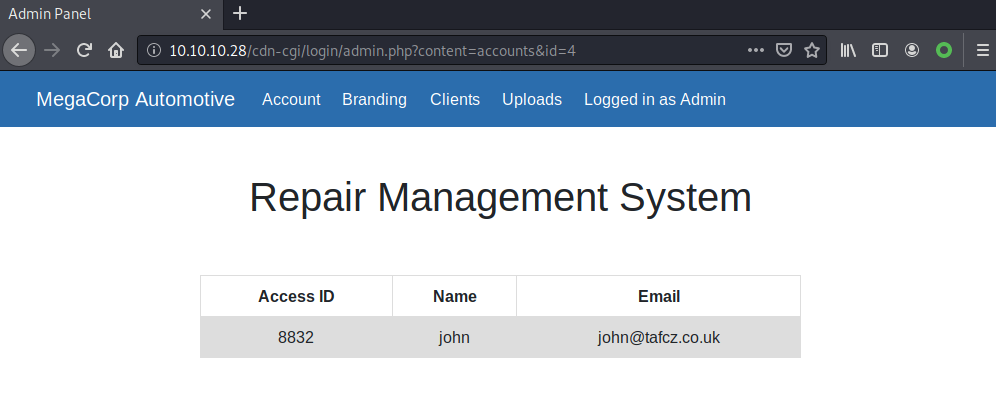Go to the Uploads page
This screenshot has height=406, width=996.
point(532,100)
